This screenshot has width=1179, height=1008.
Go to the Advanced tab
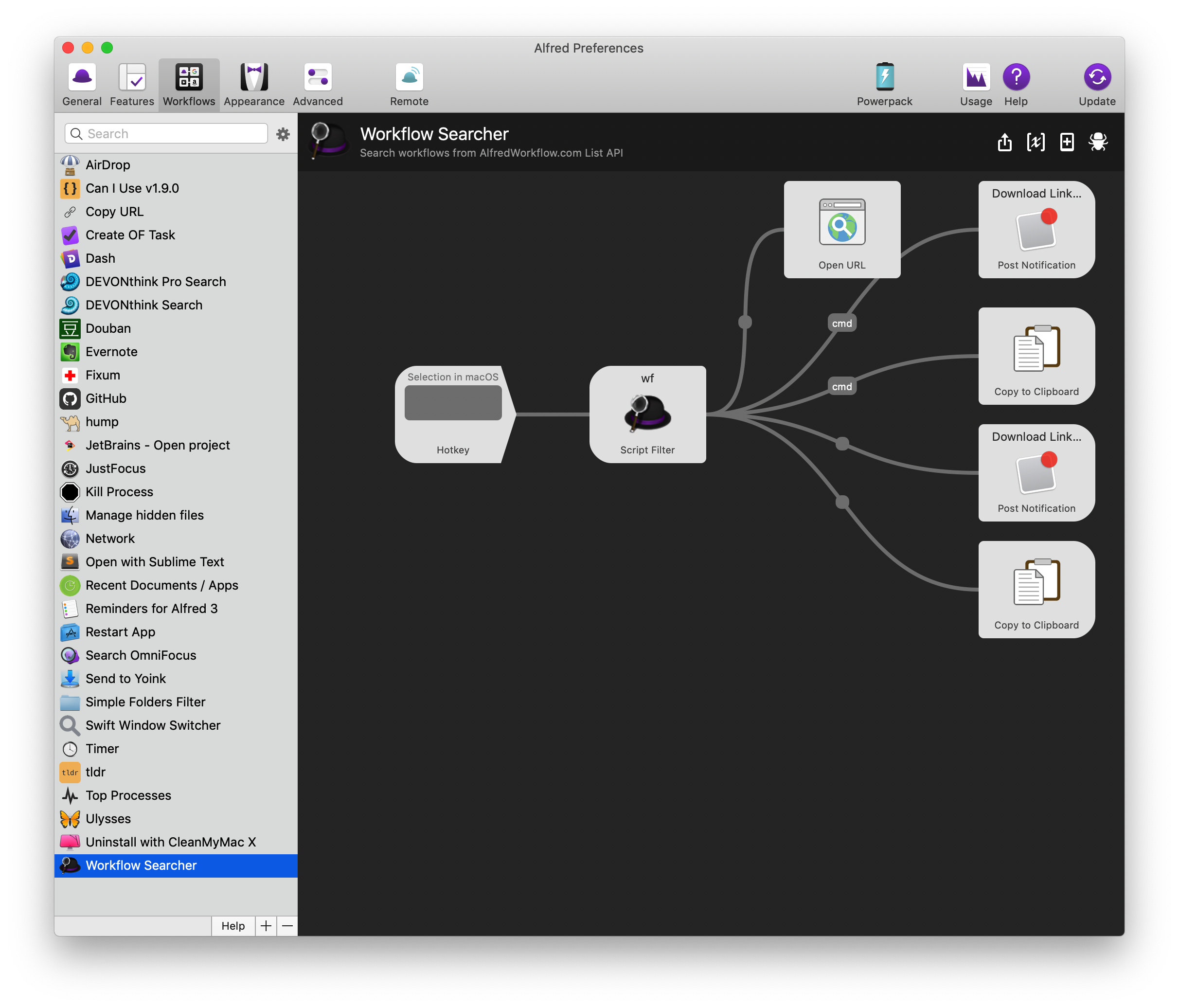318,85
